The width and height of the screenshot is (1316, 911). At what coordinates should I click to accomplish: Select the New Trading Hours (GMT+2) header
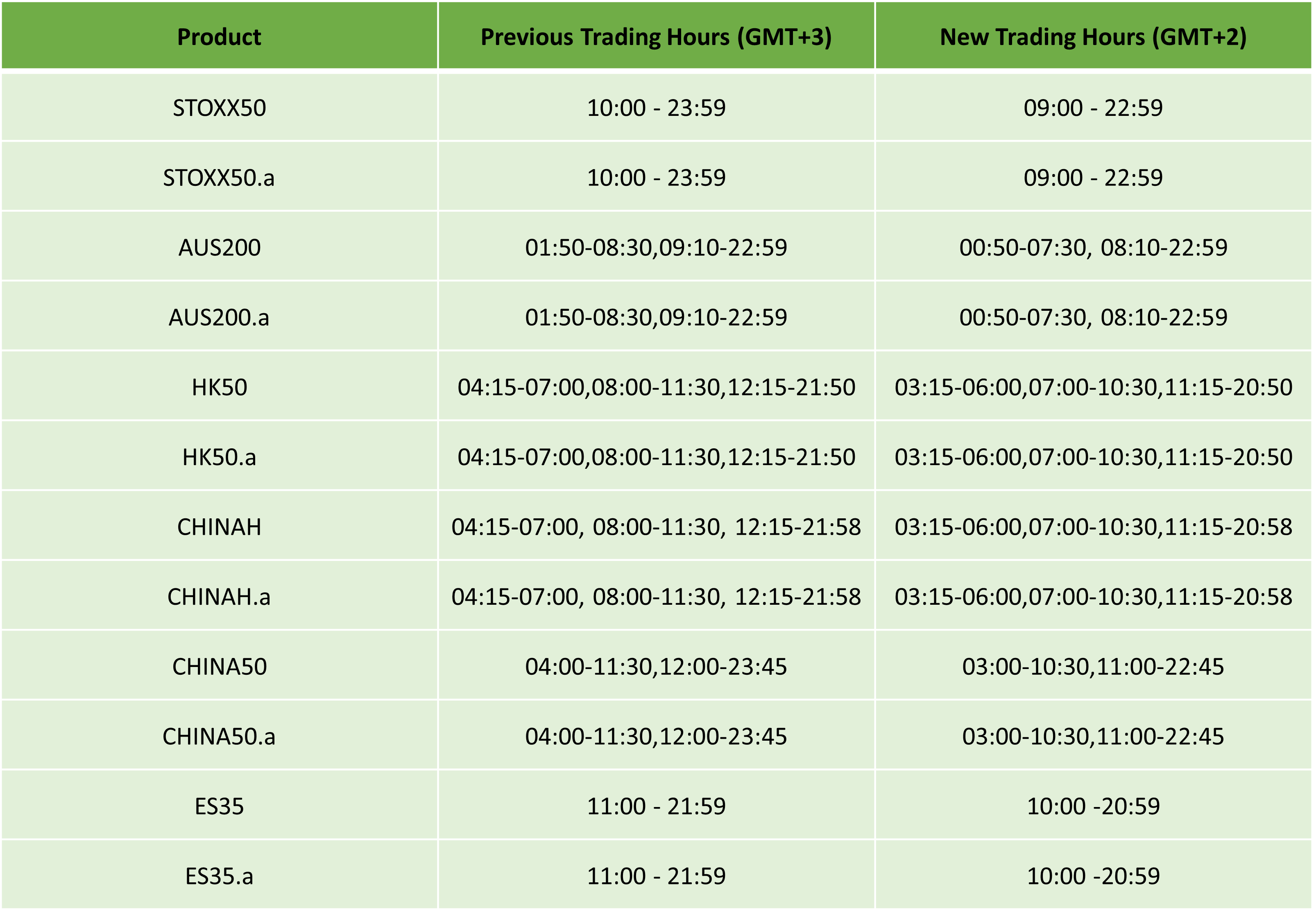(x=1093, y=37)
